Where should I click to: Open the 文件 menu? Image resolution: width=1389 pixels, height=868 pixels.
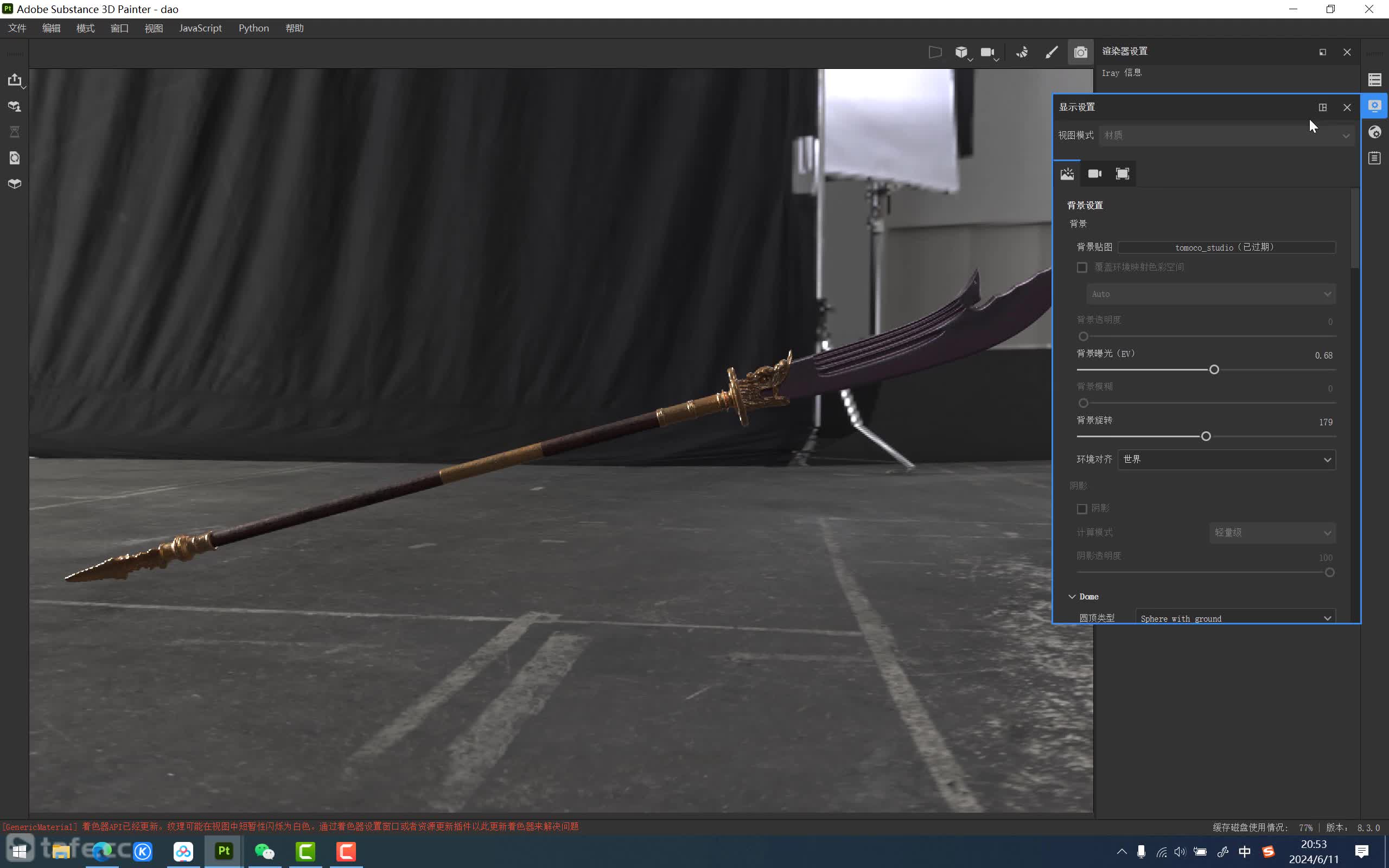(x=17, y=28)
